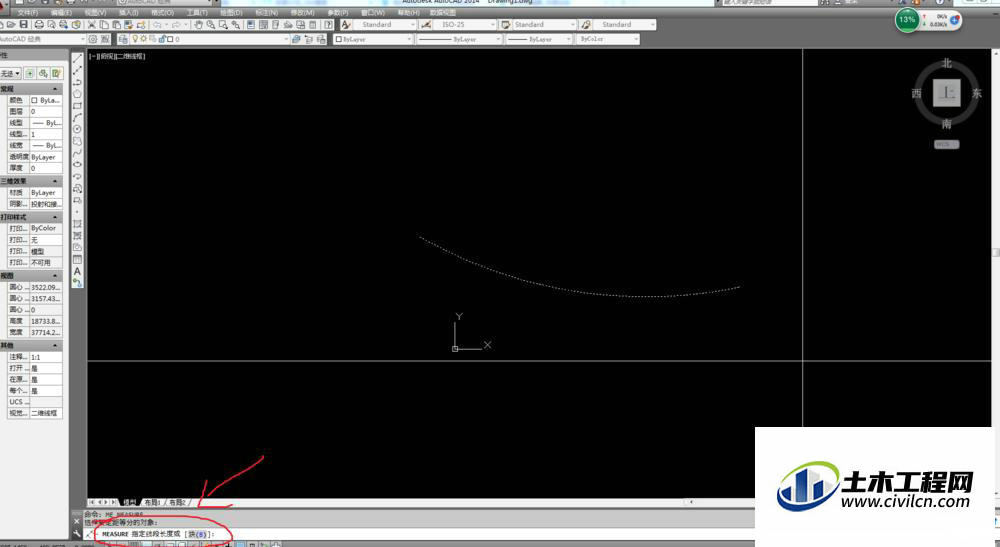Screen dimensions: 1000x547
Task: Click the WCS button under ViewCube
Action: (946, 145)
